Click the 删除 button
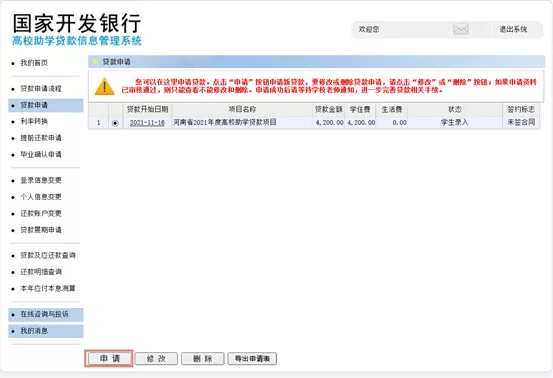553x378 pixels. (202, 359)
